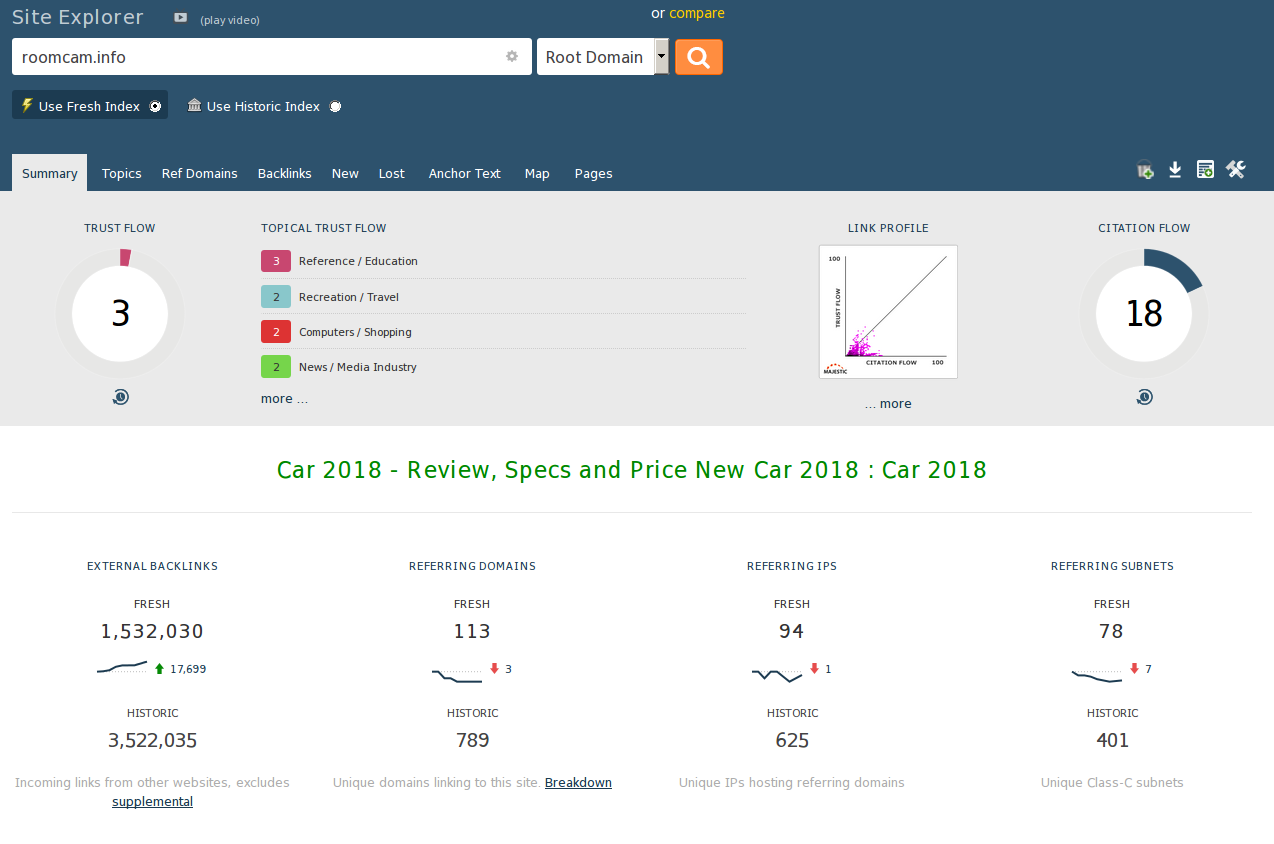The width and height of the screenshot is (1274, 844).
Task: Add site to bucket icon
Action: [1145, 171]
